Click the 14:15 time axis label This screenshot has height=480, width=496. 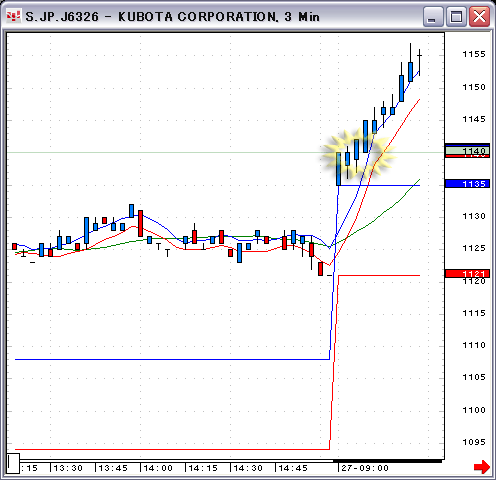click(x=203, y=468)
